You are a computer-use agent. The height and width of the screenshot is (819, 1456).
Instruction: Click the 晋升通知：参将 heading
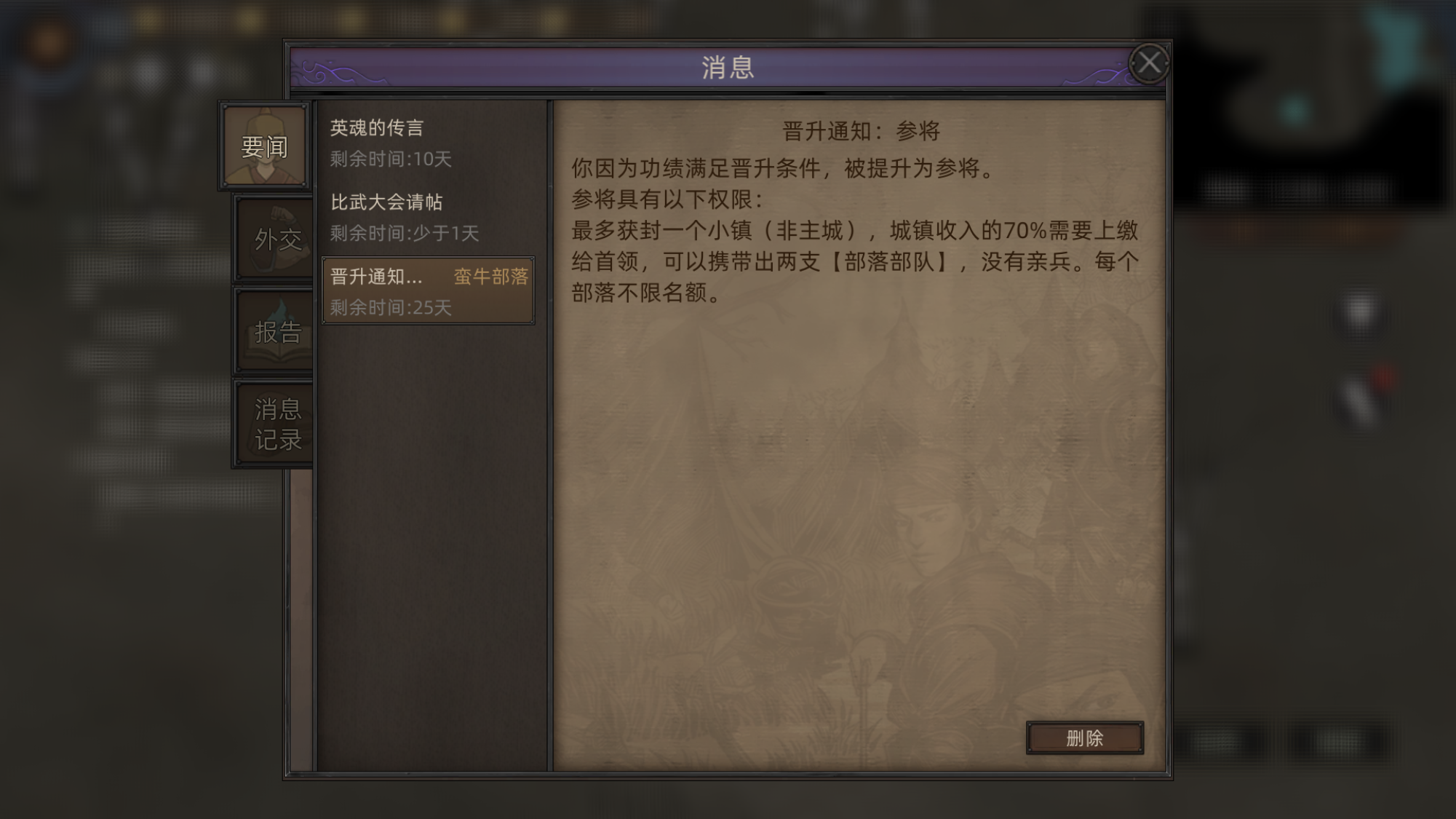[x=861, y=131]
